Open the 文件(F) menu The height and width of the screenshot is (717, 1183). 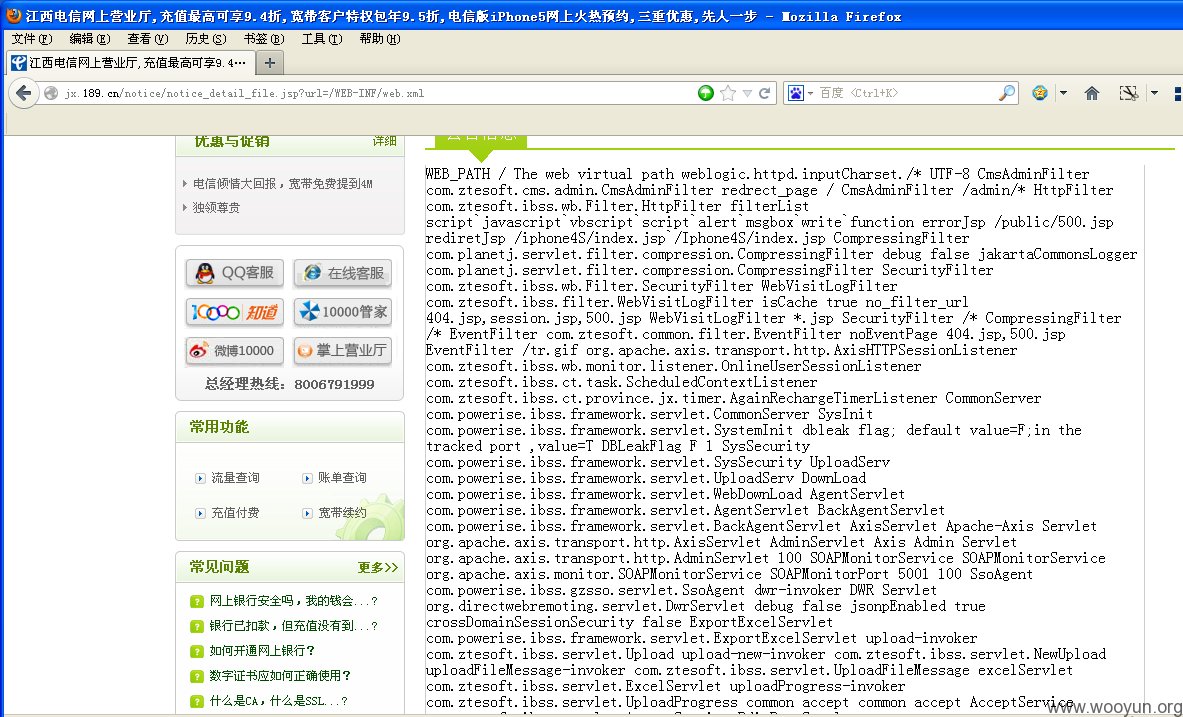coord(32,38)
